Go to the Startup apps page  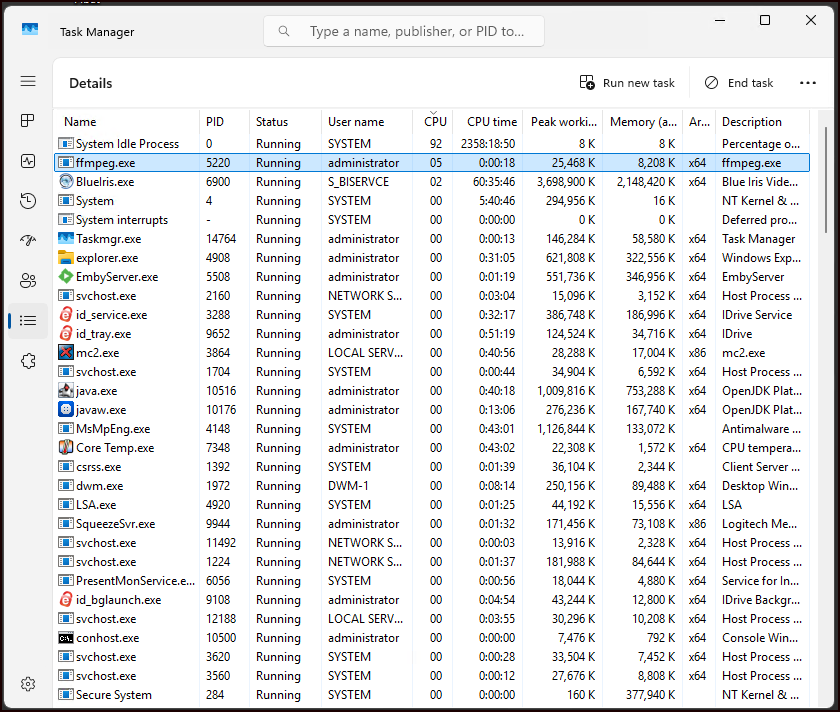(x=28, y=241)
